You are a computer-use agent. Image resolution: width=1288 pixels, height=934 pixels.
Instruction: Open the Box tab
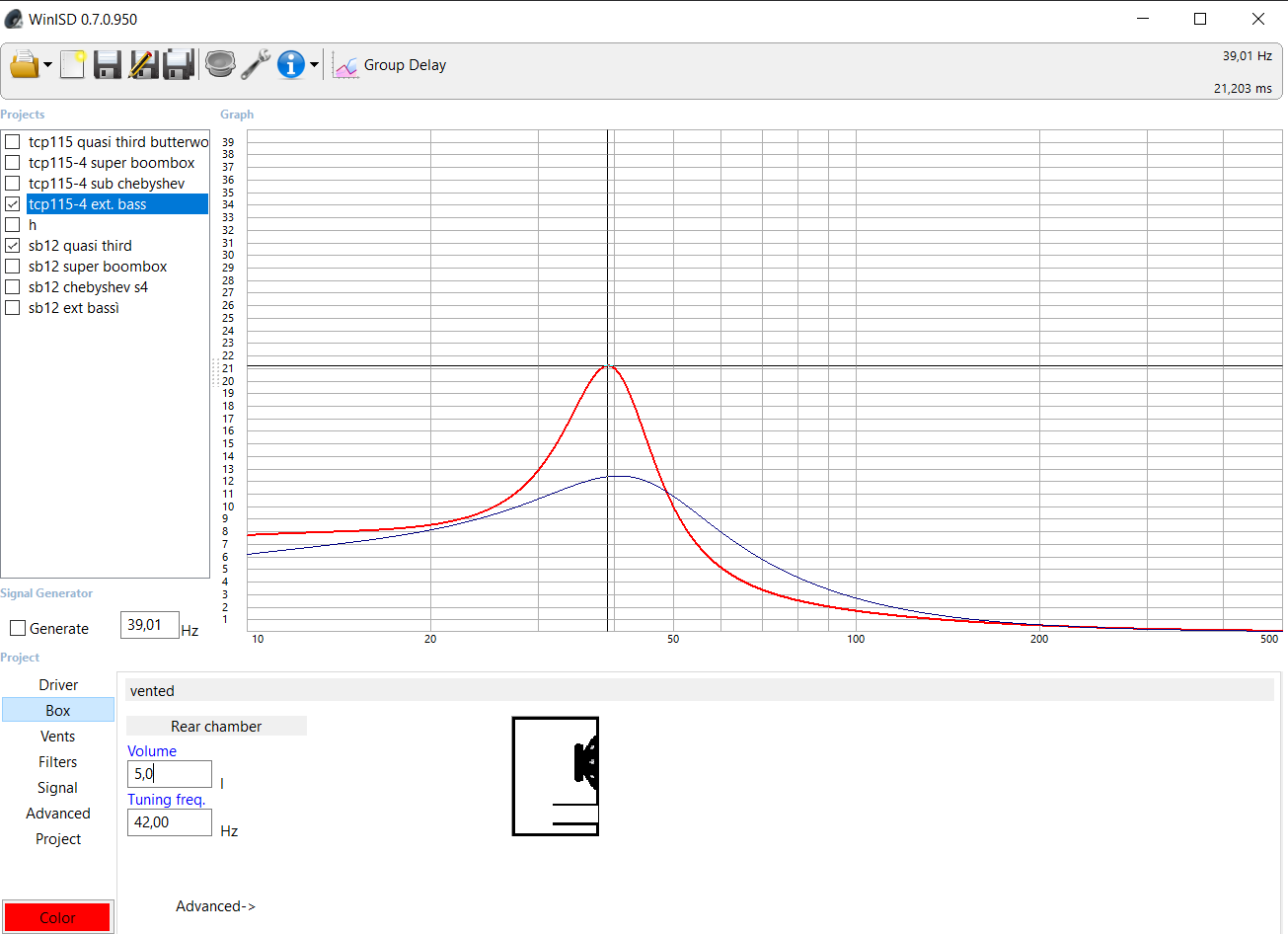pyautogui.click(x=58, y=711)
